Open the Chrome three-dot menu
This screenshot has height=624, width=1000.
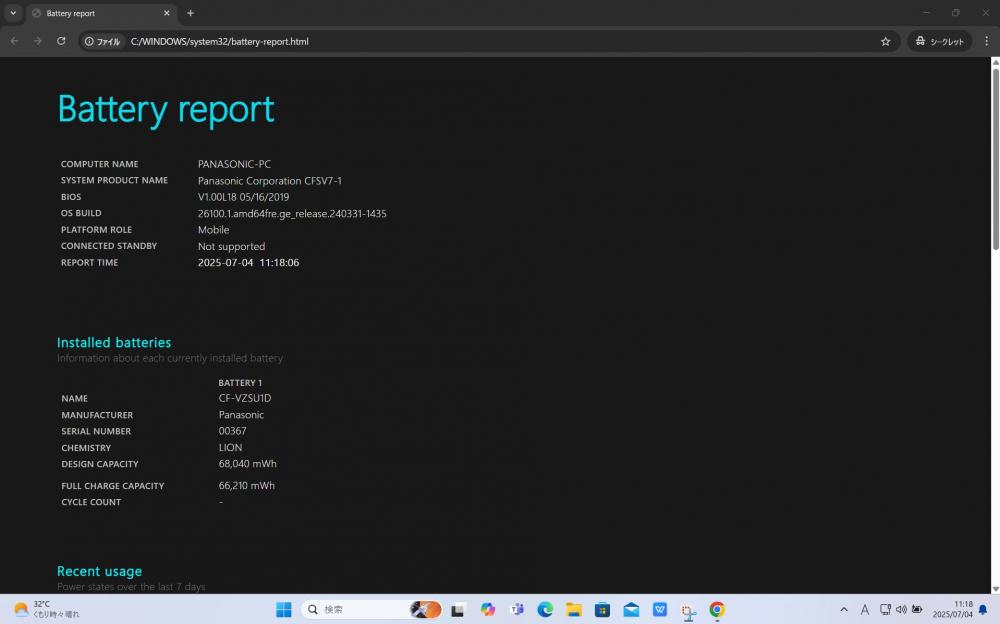tap(986, 41)
